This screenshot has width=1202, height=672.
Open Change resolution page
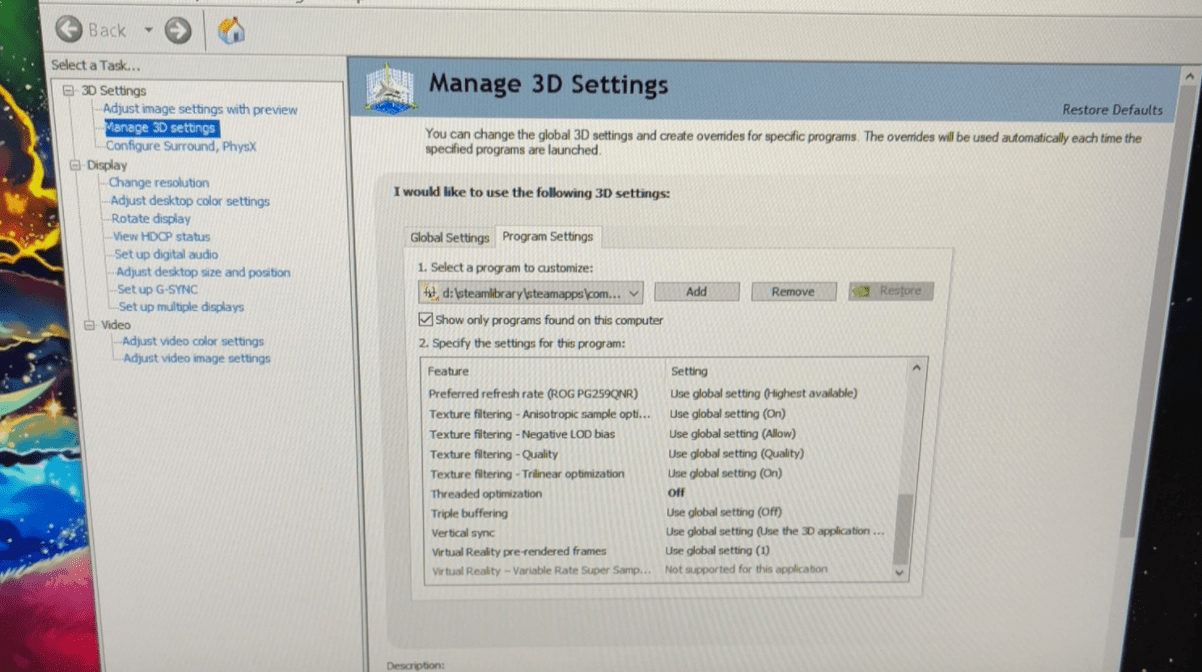[159, 183]
